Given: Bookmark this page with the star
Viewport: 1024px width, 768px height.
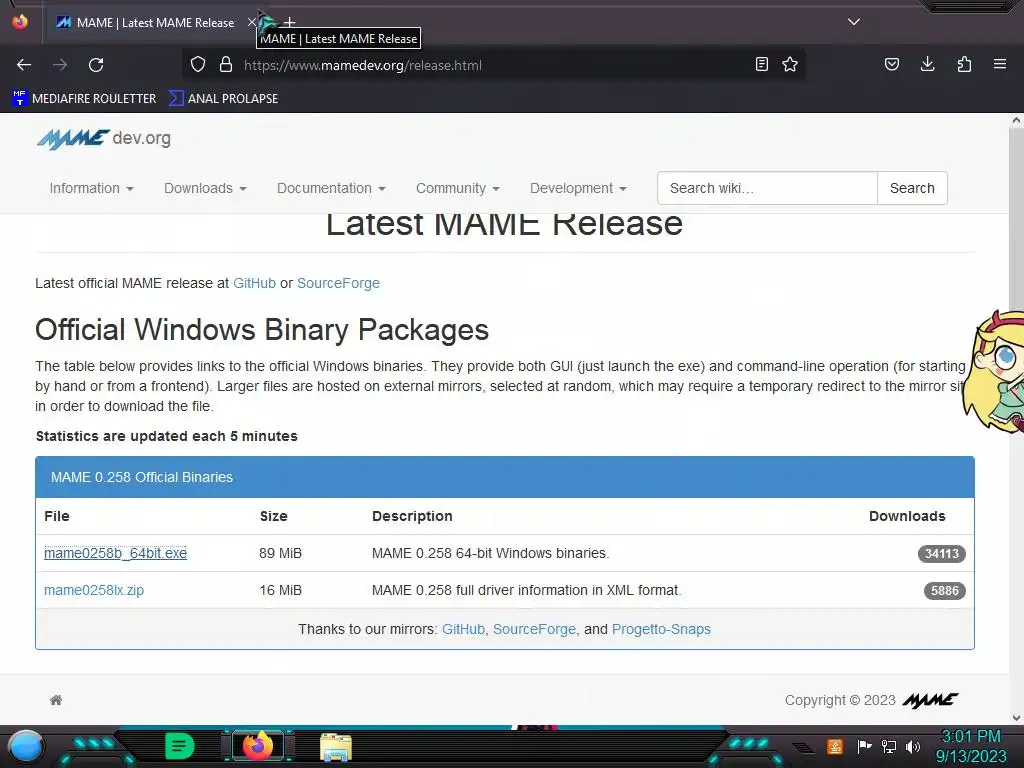Looking at the screenshot, I should click(790, 65).
